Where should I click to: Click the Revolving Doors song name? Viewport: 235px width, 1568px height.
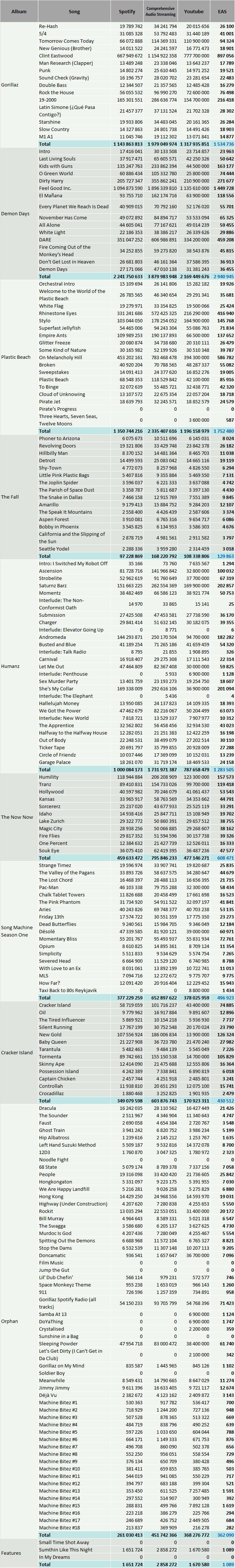(x=57, y=446)
